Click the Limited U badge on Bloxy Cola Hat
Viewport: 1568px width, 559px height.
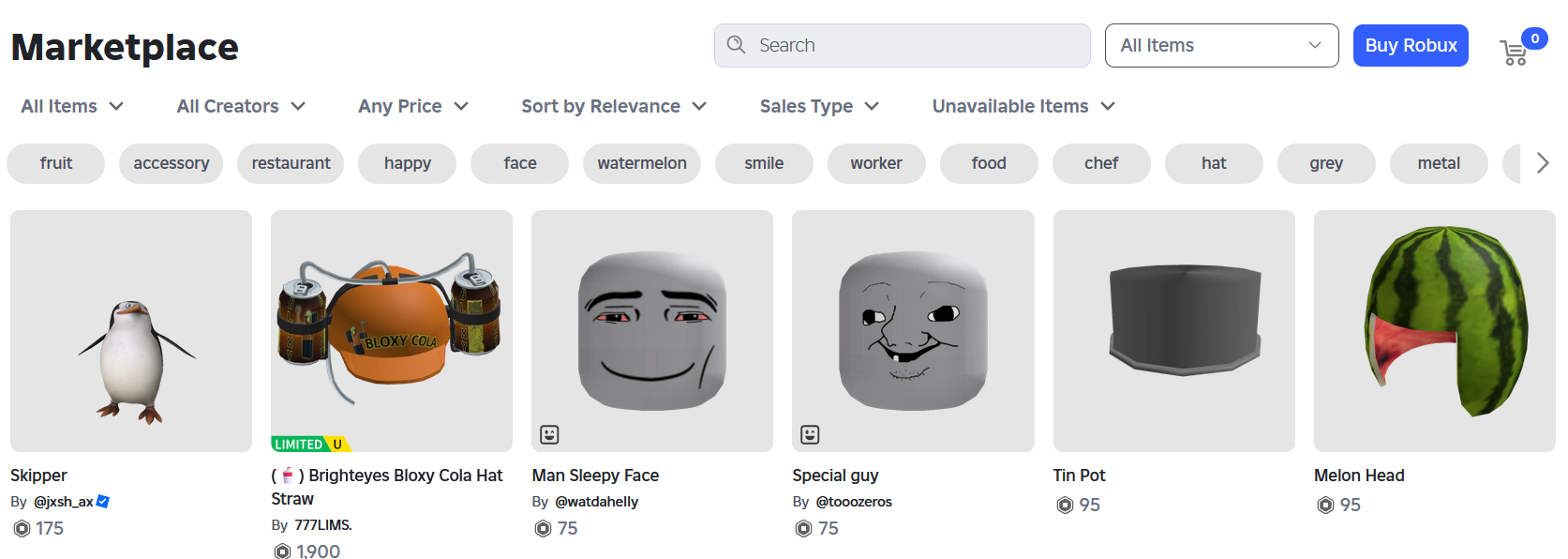point(309,444)
